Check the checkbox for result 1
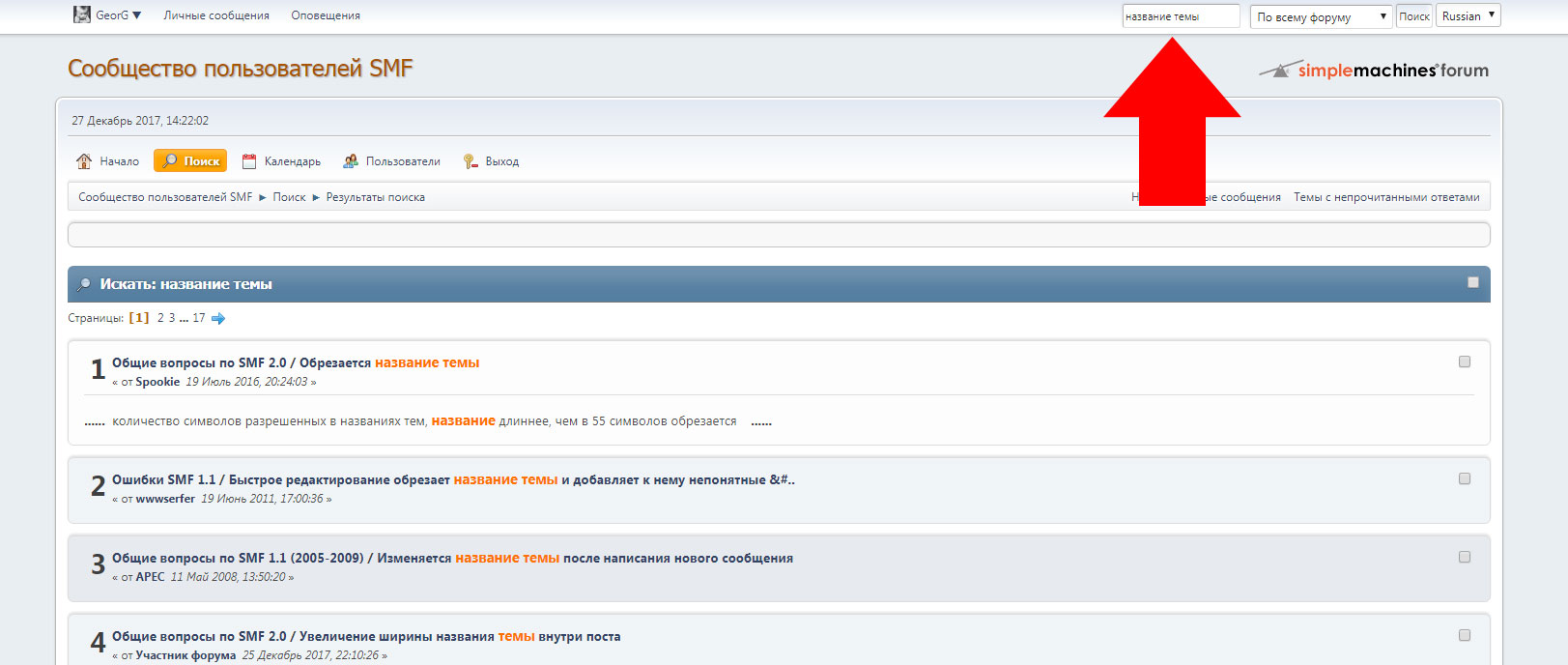 (x=1465, y=361)
